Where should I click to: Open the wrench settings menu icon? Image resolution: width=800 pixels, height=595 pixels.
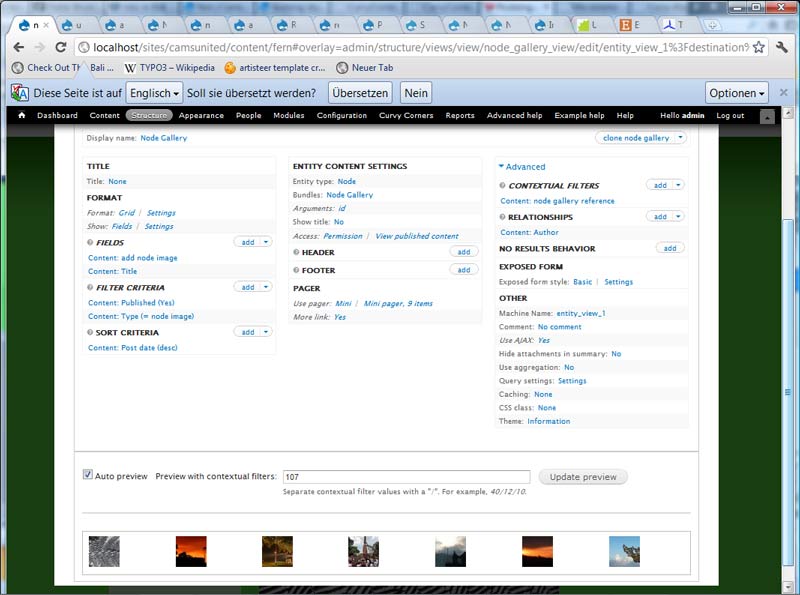(x=782, y=47)
